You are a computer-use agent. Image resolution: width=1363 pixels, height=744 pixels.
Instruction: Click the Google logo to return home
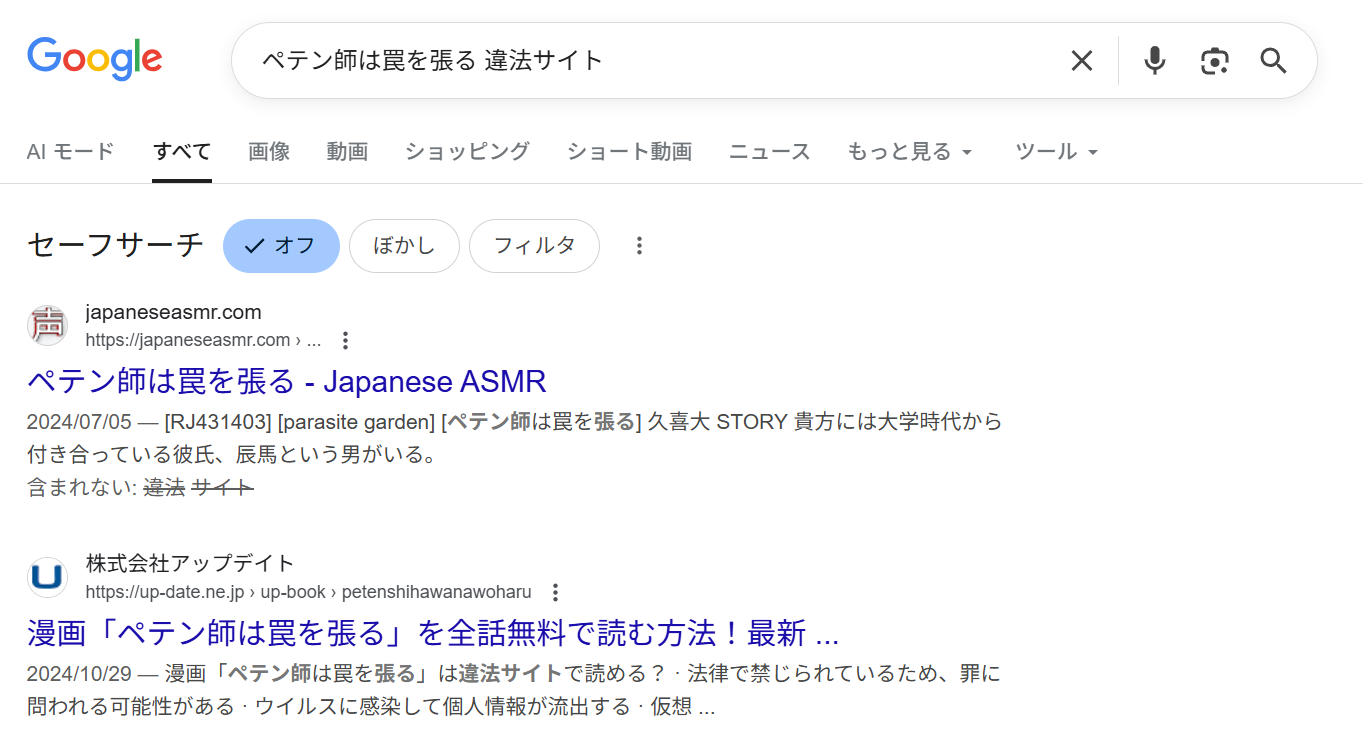[95, 58]
